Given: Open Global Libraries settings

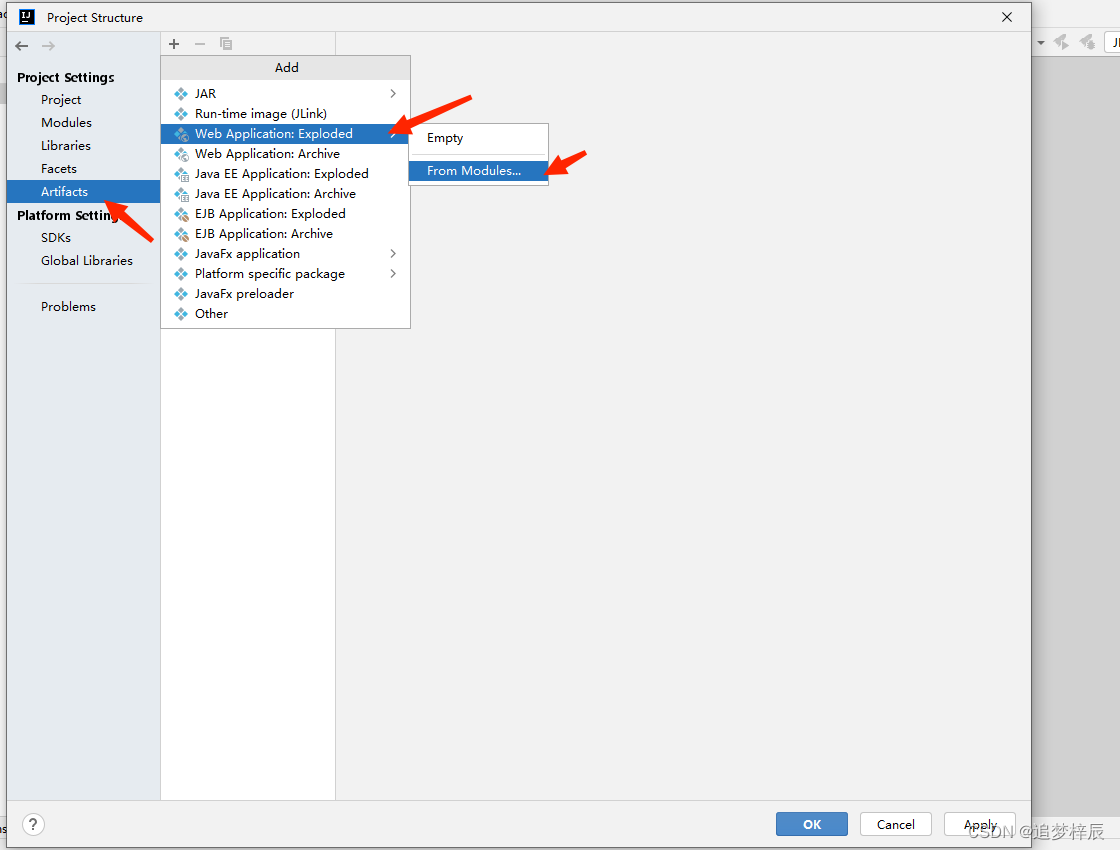Looking at the screenshot, I should tap(83, 261).
